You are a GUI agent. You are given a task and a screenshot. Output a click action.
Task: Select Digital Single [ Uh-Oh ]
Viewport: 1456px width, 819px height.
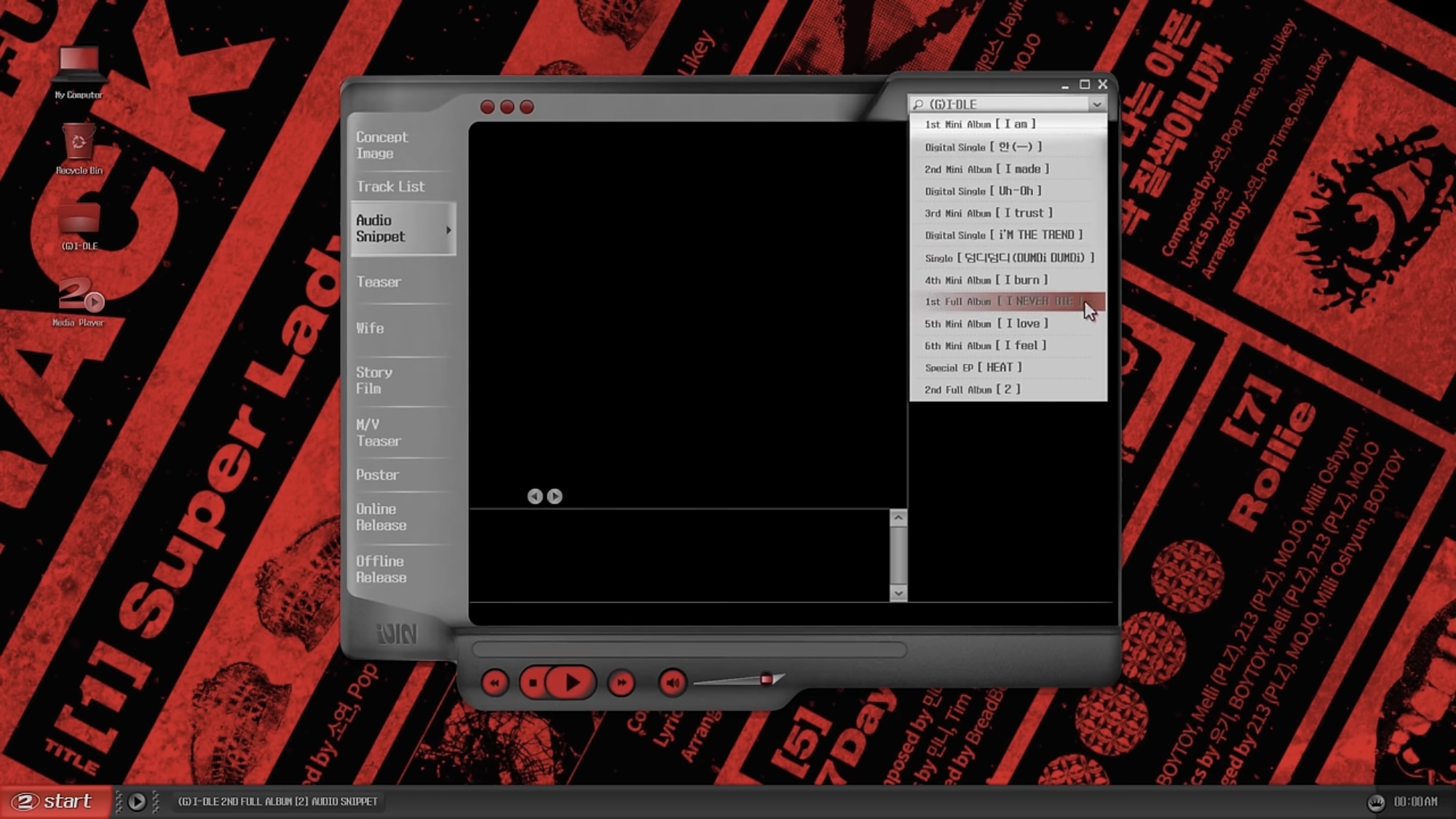pos(1008,191)
